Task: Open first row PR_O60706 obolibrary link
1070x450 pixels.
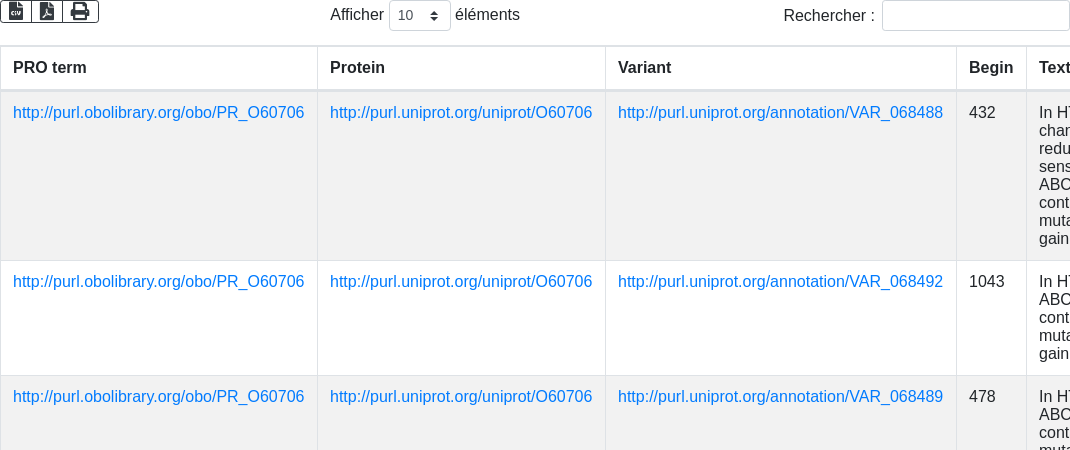Action: click(x=158, y=113)
